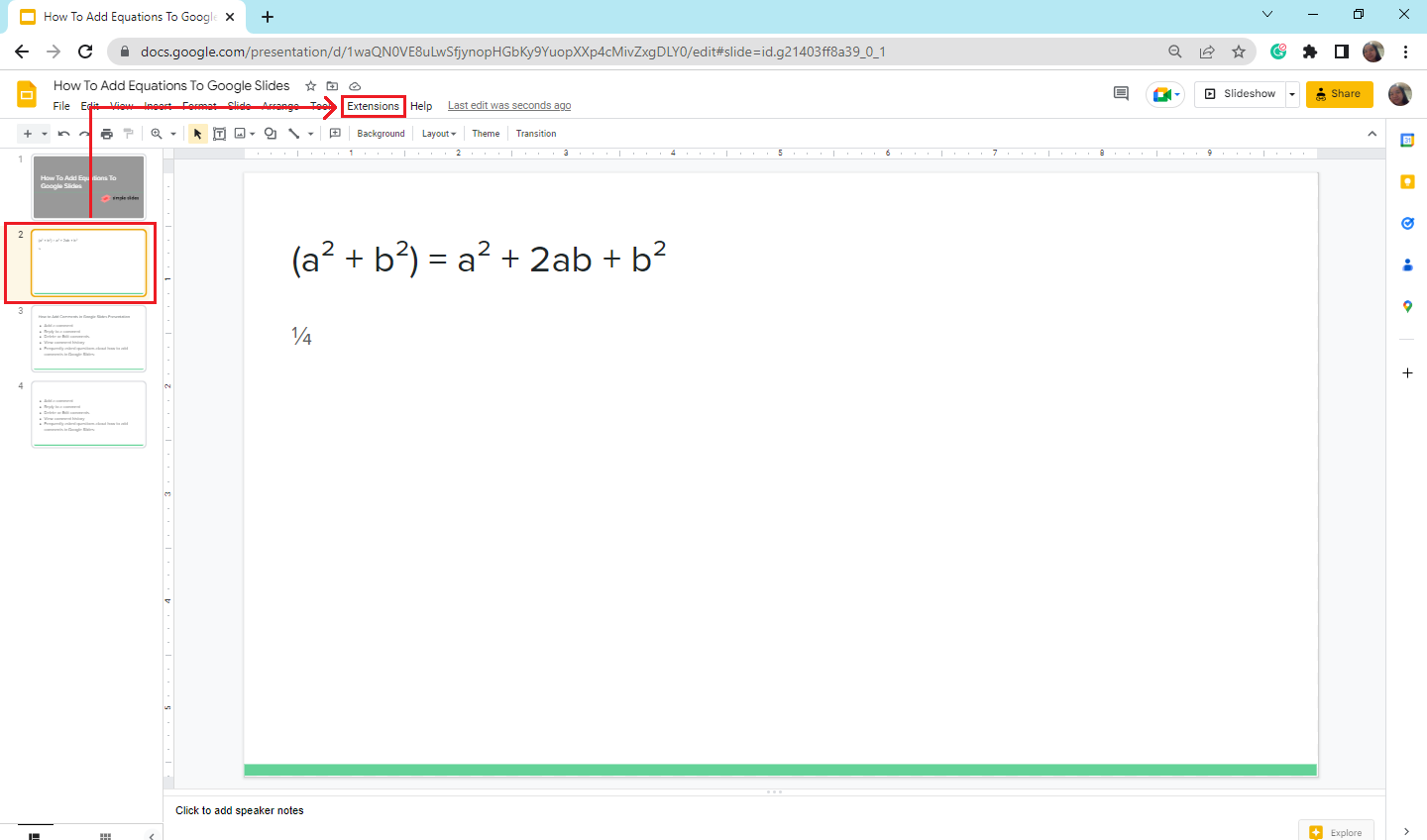
Task: Open the Extensions menu
Action: 374,105
